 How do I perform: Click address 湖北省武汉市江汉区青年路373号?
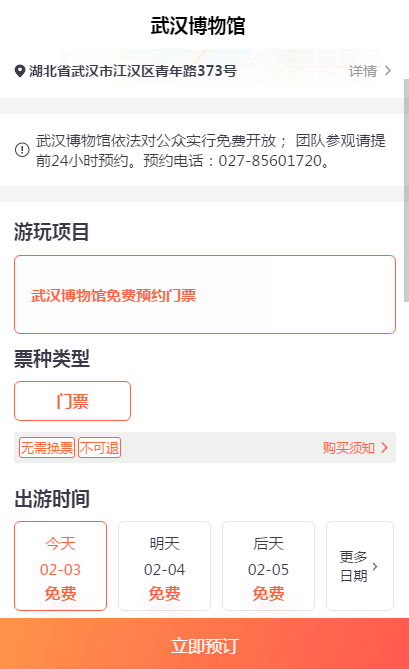click(x=133, y=71)
